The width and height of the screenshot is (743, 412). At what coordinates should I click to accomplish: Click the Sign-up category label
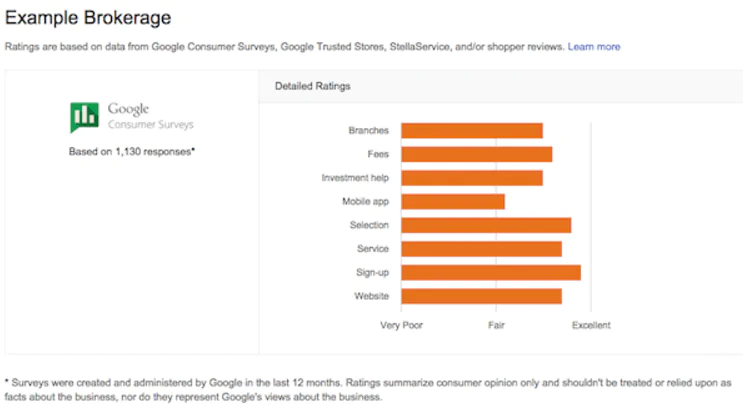(x=372, y=273)
